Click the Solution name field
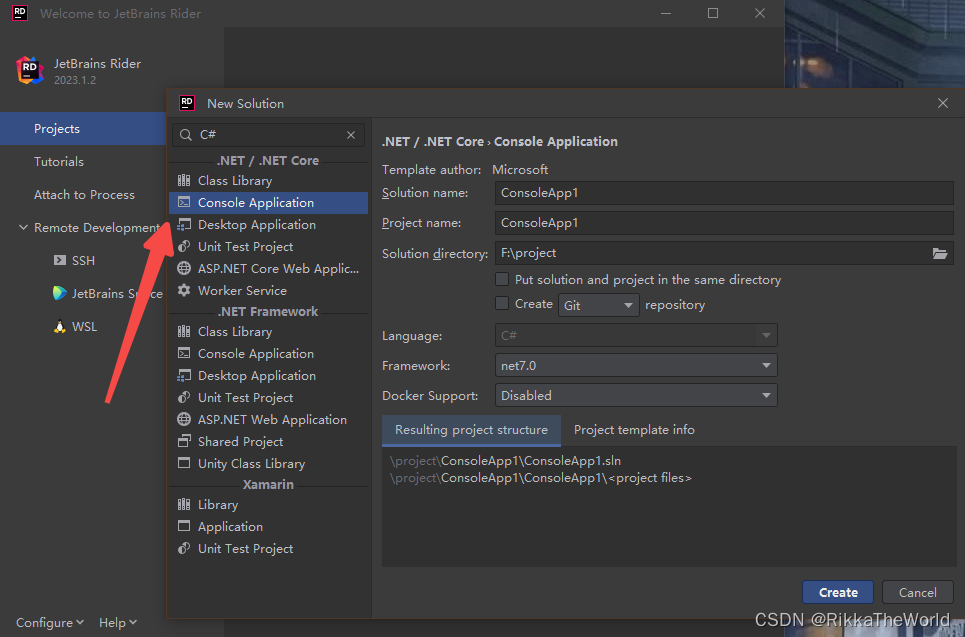The height and width of the screenshot is (637, 965). pyautogui.click(x=724, y=193)
